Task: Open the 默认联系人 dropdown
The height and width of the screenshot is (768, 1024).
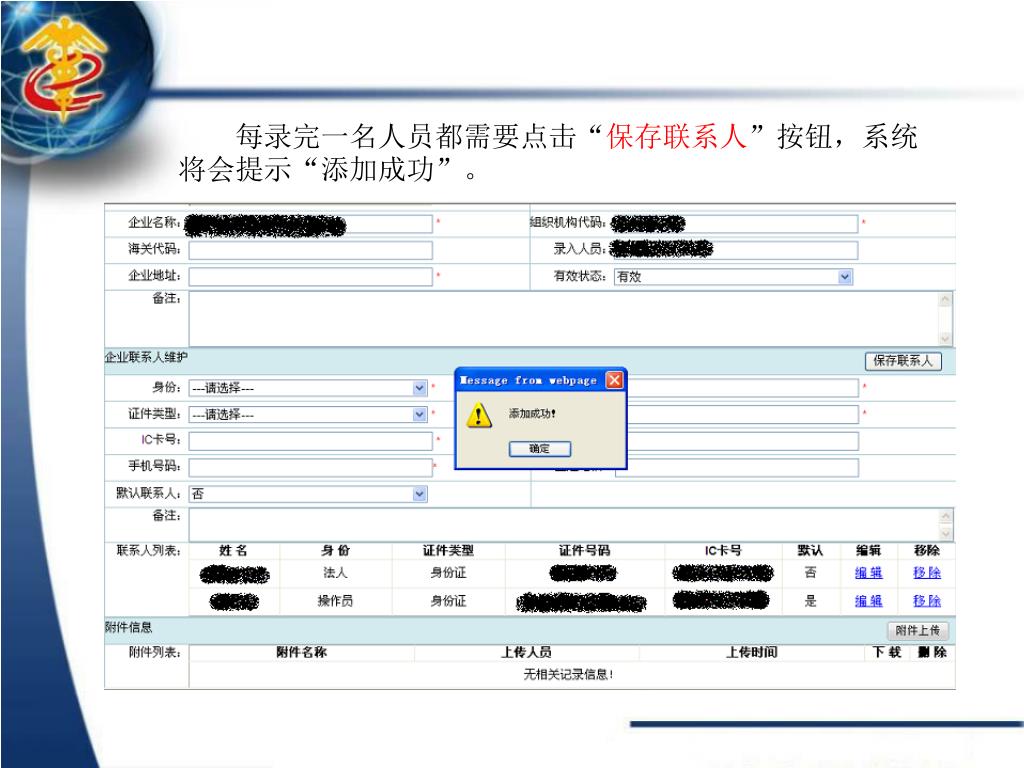Action: coord(420,494)
